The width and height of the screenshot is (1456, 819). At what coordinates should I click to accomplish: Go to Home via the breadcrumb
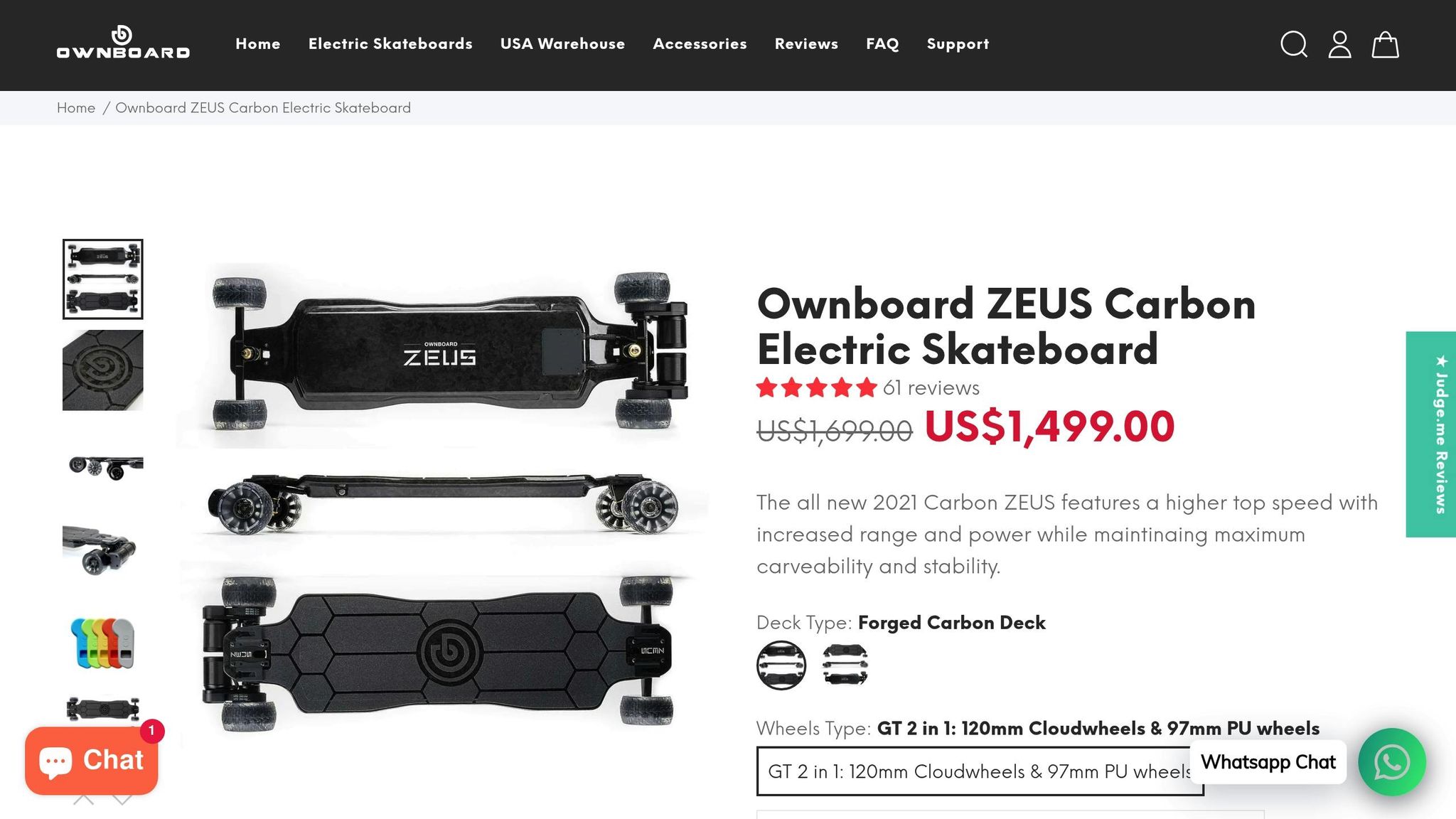(x=76, y=107)
